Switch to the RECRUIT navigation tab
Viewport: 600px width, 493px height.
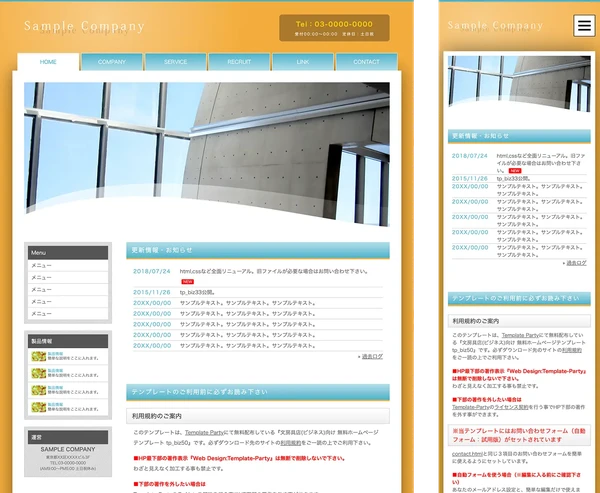pyautogui.click(x=239, y=62)
